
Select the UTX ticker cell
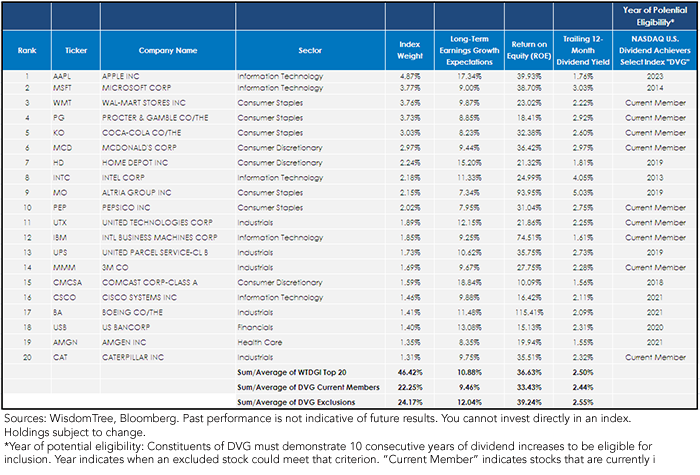[60, 223]
